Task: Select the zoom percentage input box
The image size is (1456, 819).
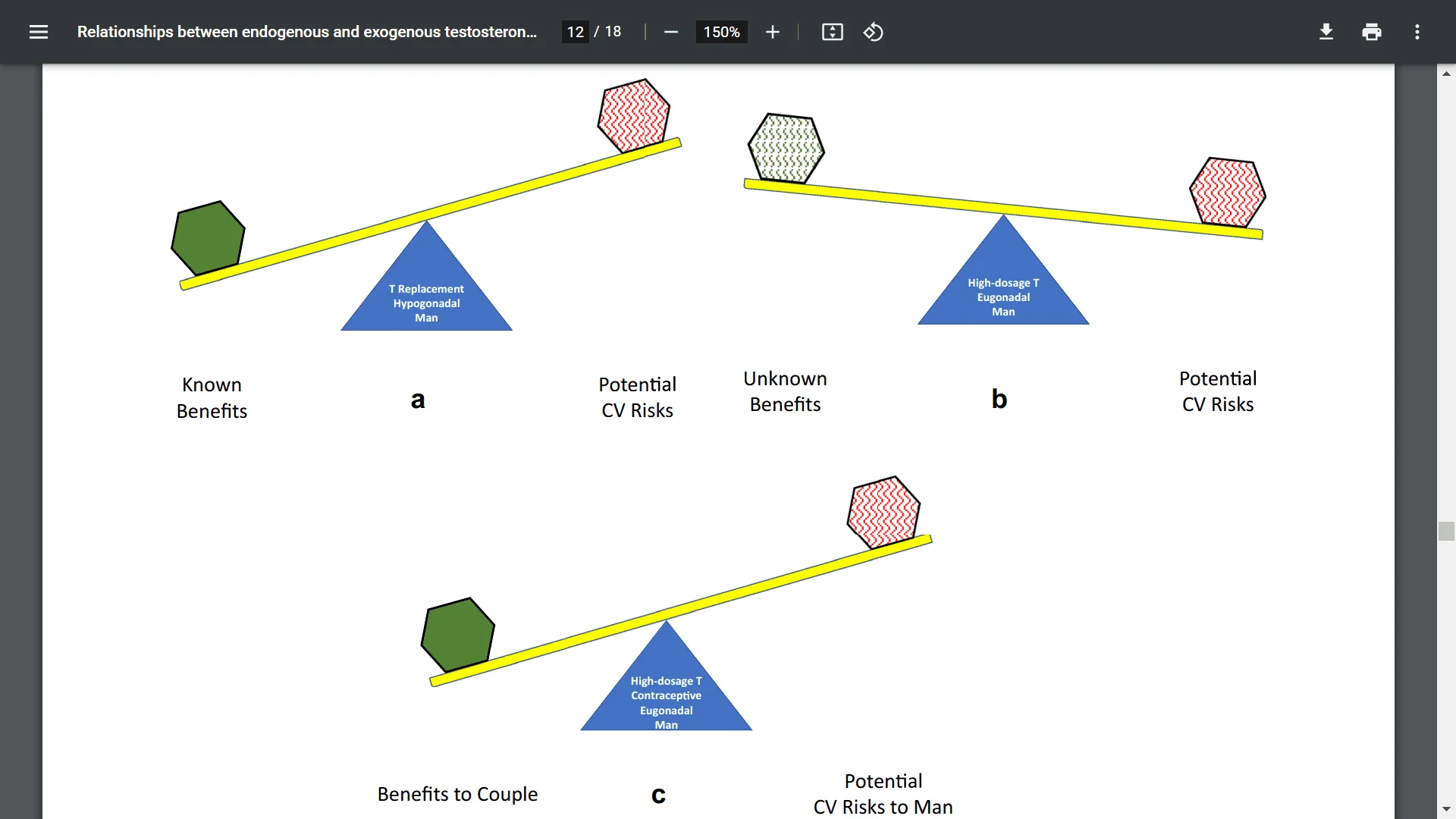Action: click(721, 32)
